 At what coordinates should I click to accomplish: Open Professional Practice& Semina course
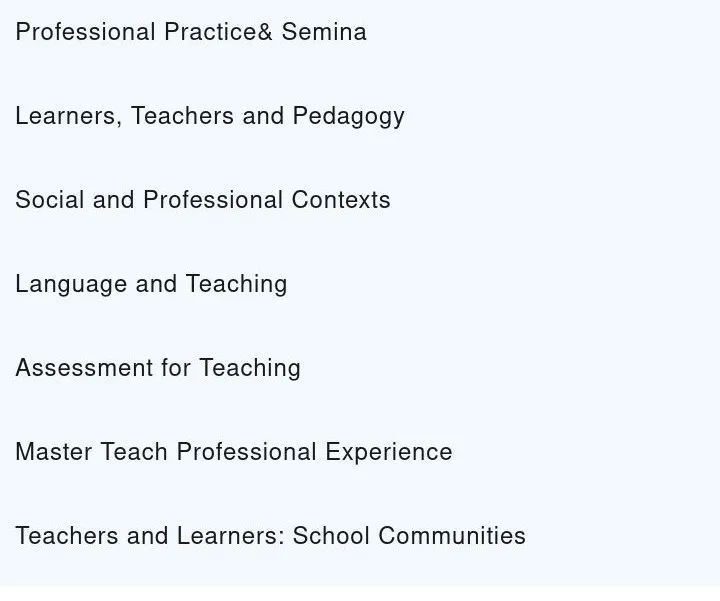click(x=190, y=32)
